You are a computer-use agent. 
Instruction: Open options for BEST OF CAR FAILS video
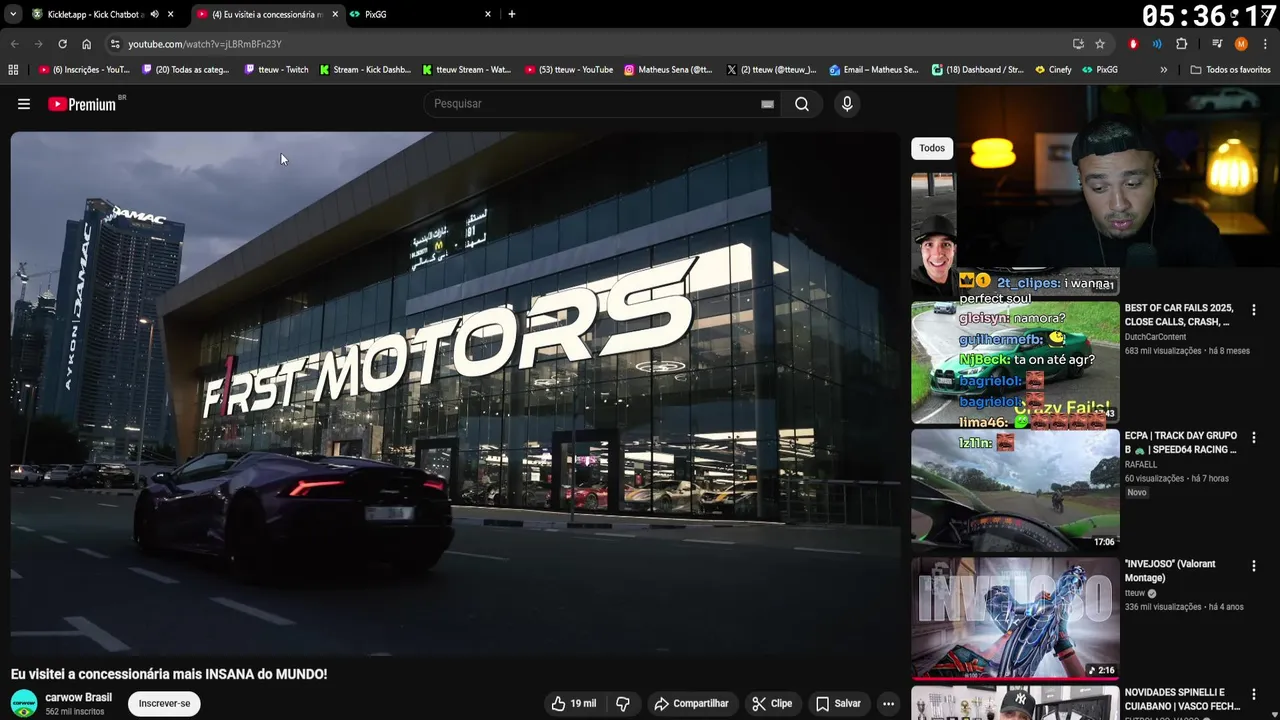click(1254, 310)
